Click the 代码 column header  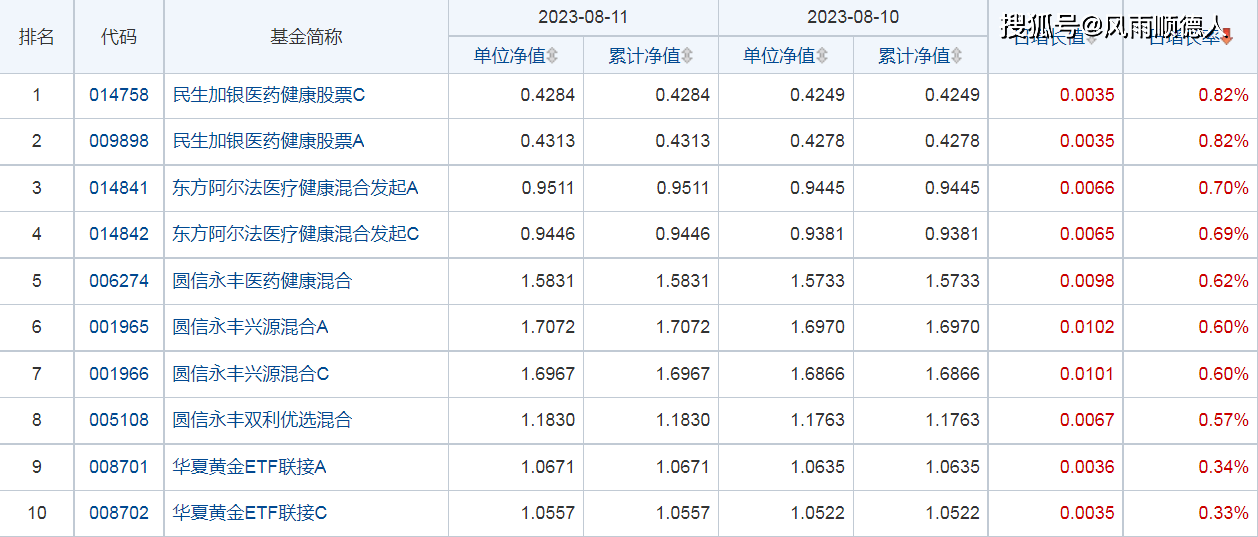click(118, 37)
